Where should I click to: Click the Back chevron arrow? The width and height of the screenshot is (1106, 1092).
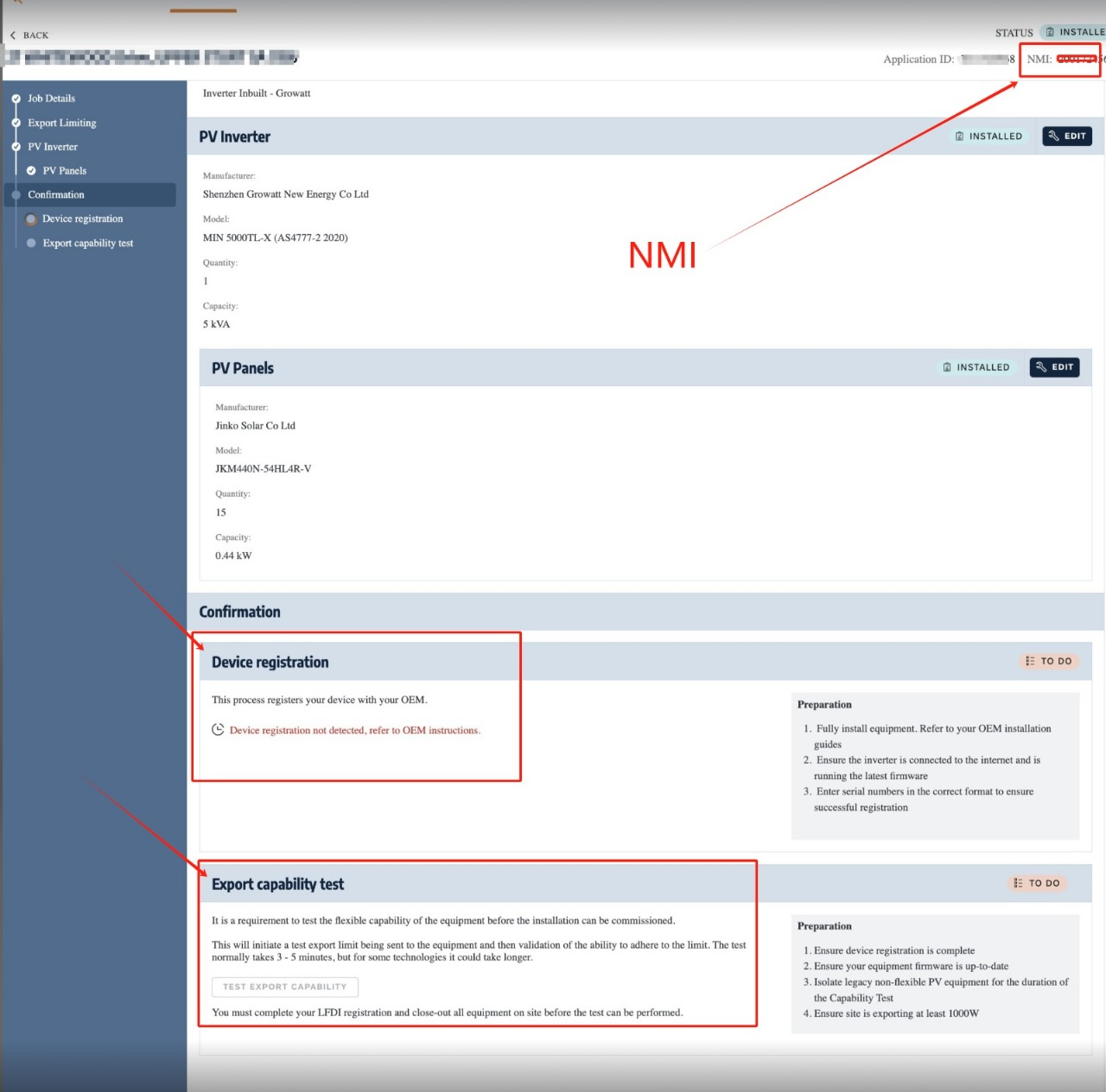[13, 35]
